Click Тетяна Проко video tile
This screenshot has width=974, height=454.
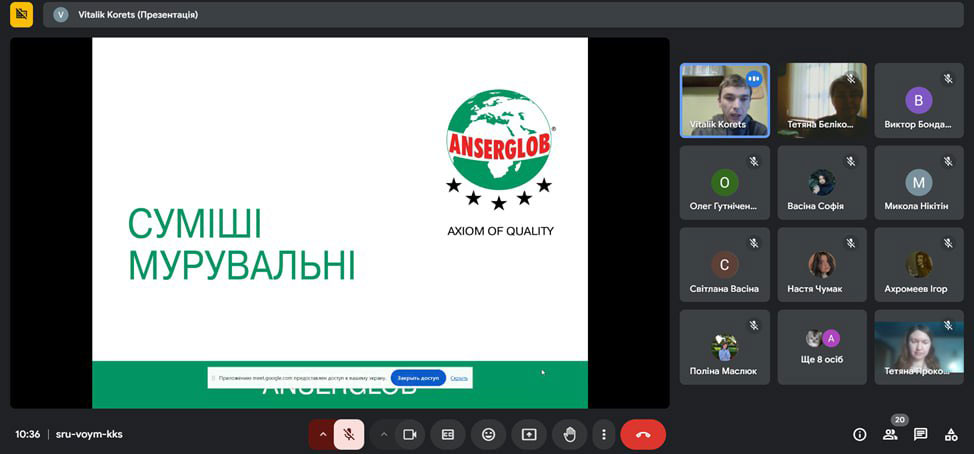pyautogui.click(x=919, y=347)
